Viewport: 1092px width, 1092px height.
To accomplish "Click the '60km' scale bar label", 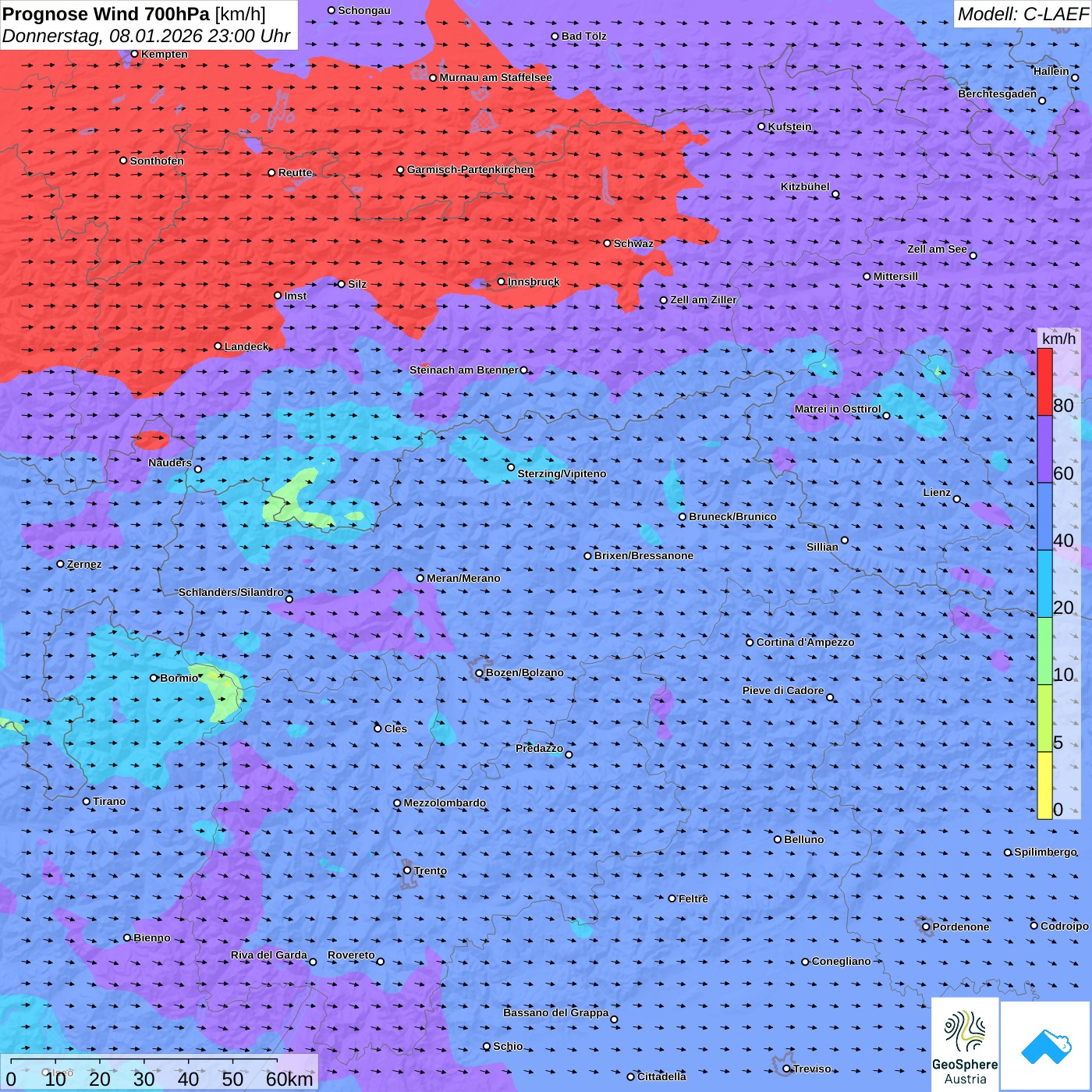I will click(x=289, y=1079).
